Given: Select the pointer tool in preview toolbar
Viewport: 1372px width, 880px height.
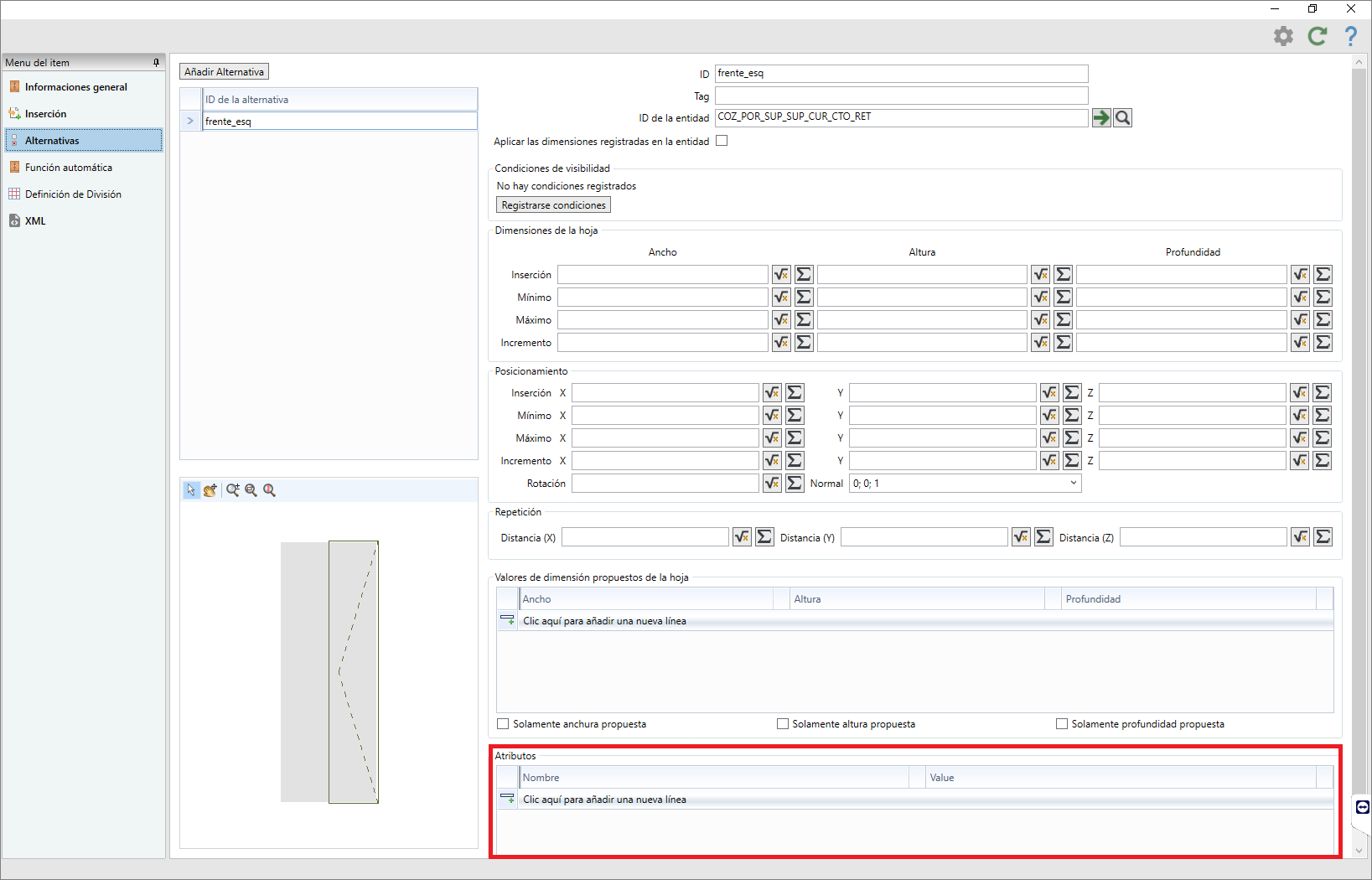Looking at the screenshot, I should [x=191, y=490].
